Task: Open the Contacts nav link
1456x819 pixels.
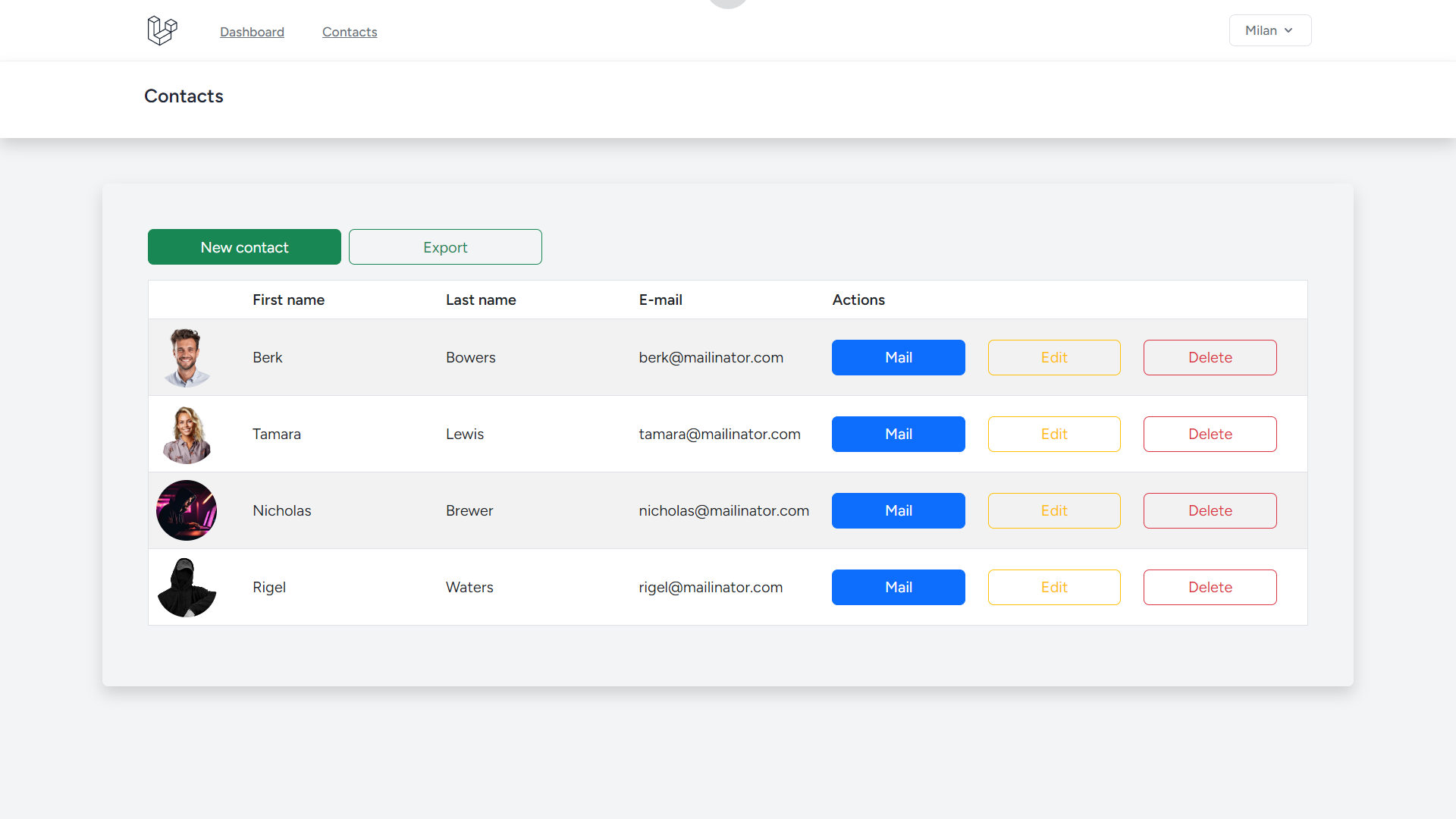Action: pyautogui.click(x=350, y=32)
